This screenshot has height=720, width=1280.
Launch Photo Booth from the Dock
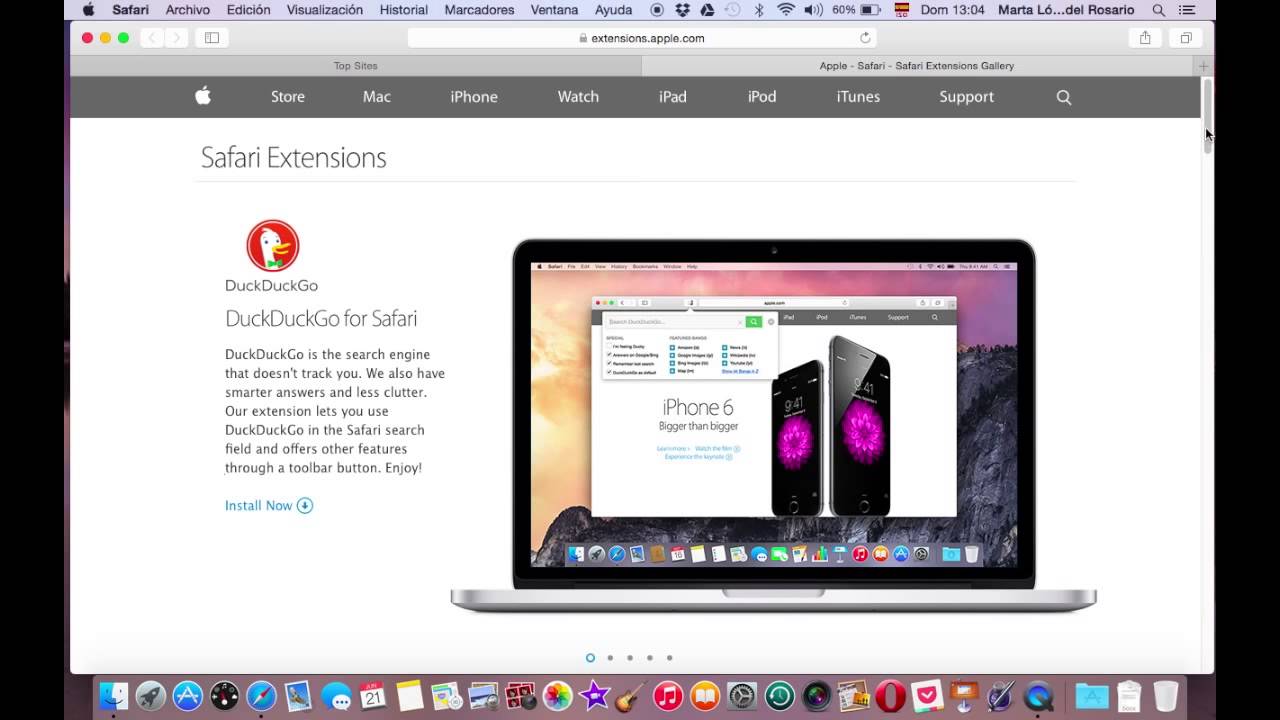click(x=520, y=696)
